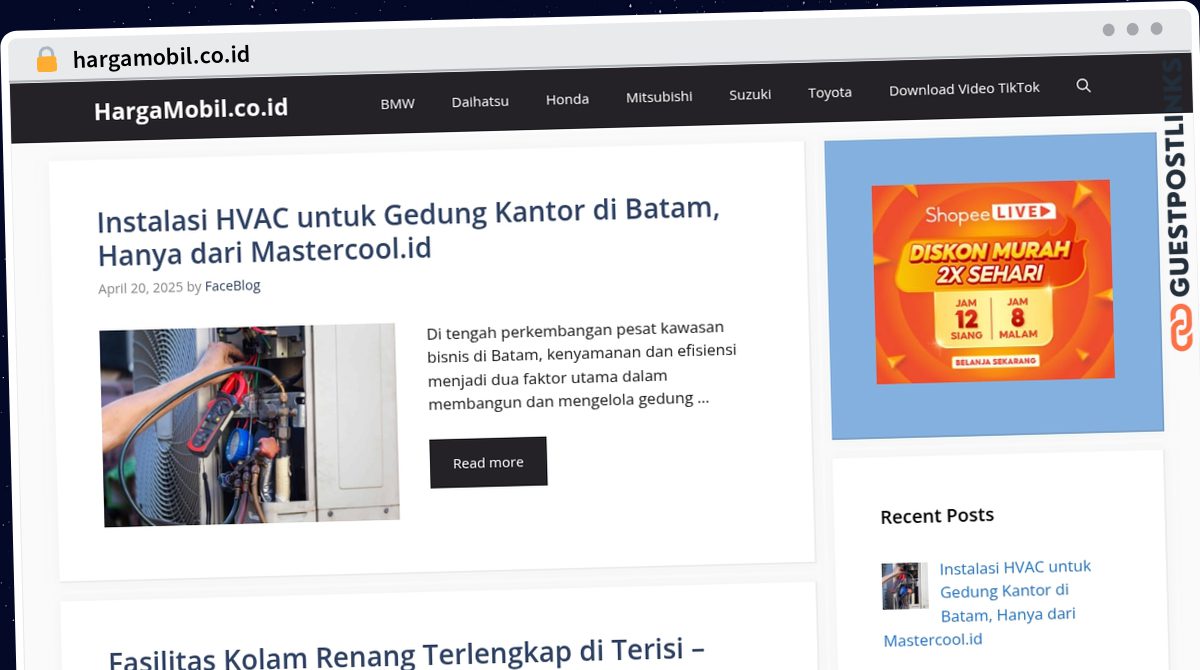Open Recent Posts link Instalasi HVAC untuk Gedung
Screen dimensions: 1200x670
(x=988, y=603)
